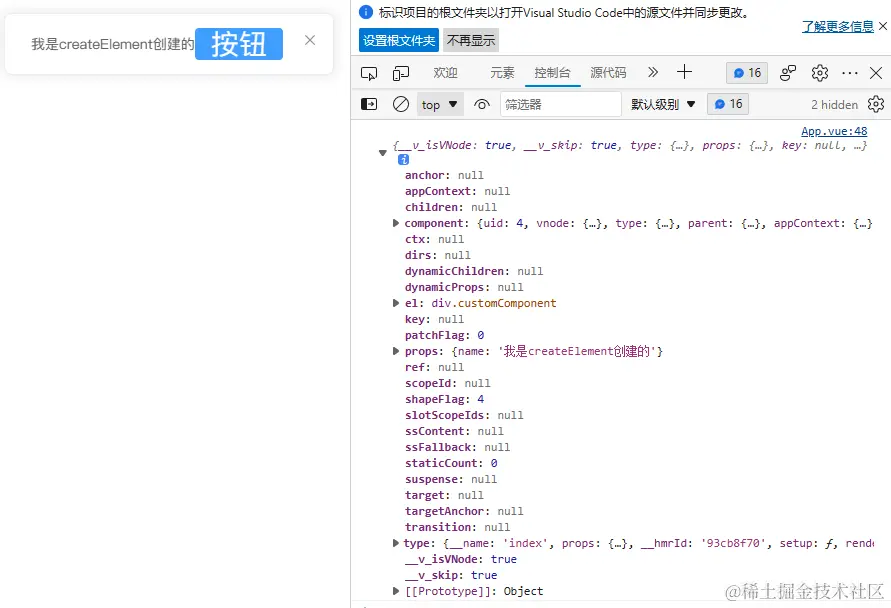
Task: Expand the [[Prototype]] Object entry
Action: tap(396, 591)
